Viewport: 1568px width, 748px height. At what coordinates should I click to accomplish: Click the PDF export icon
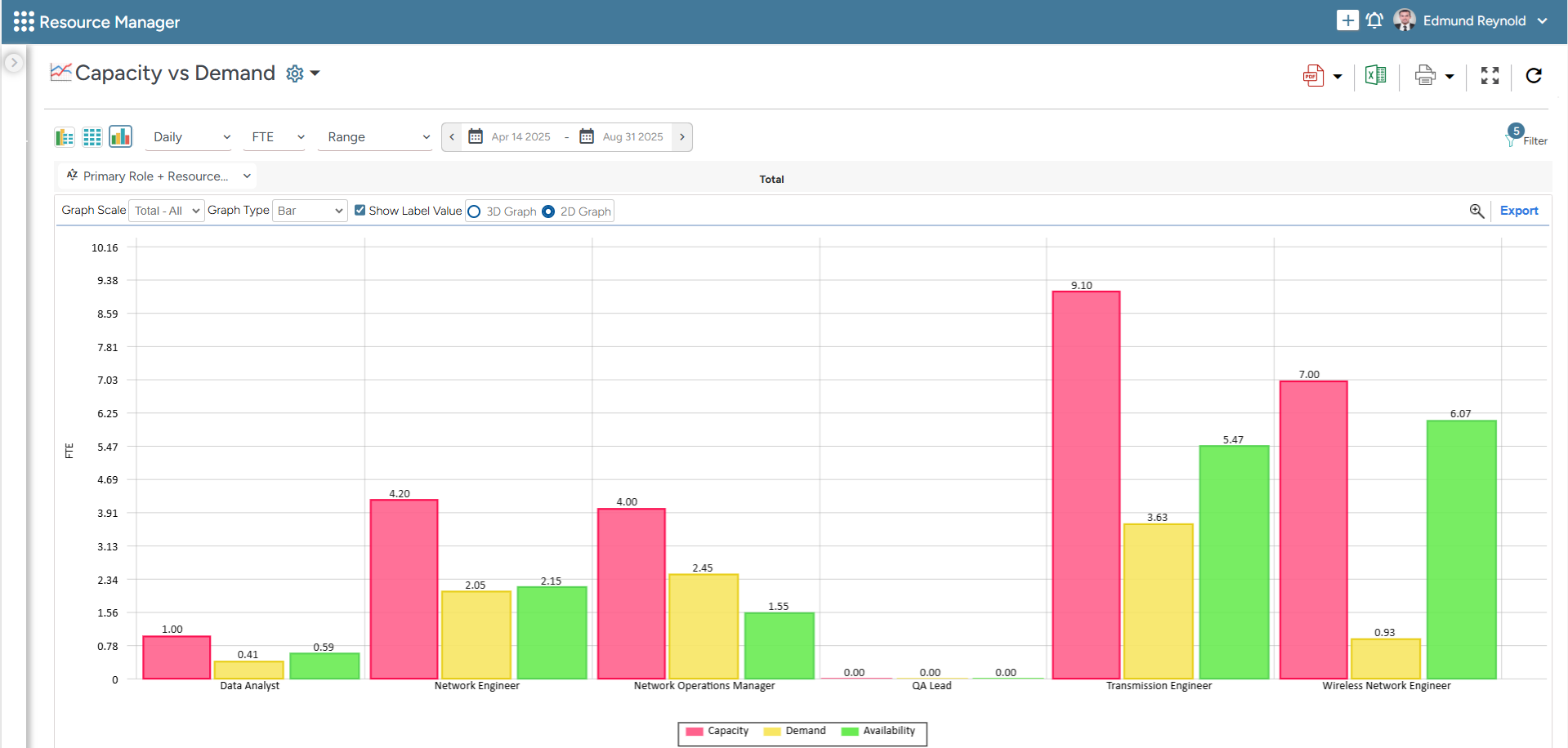coord(1312,76)
